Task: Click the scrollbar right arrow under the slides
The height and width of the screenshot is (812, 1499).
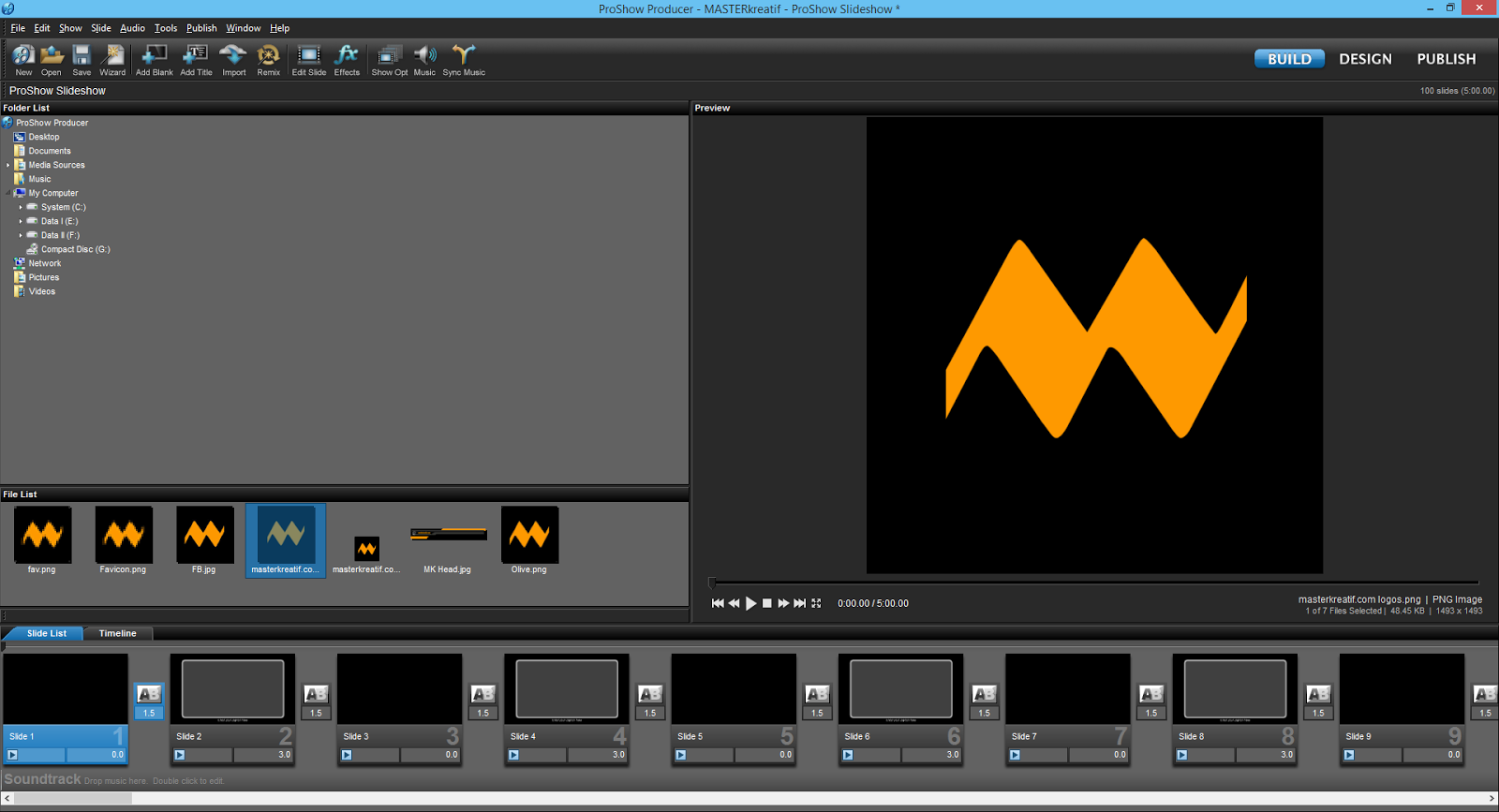Action: 1492,799
